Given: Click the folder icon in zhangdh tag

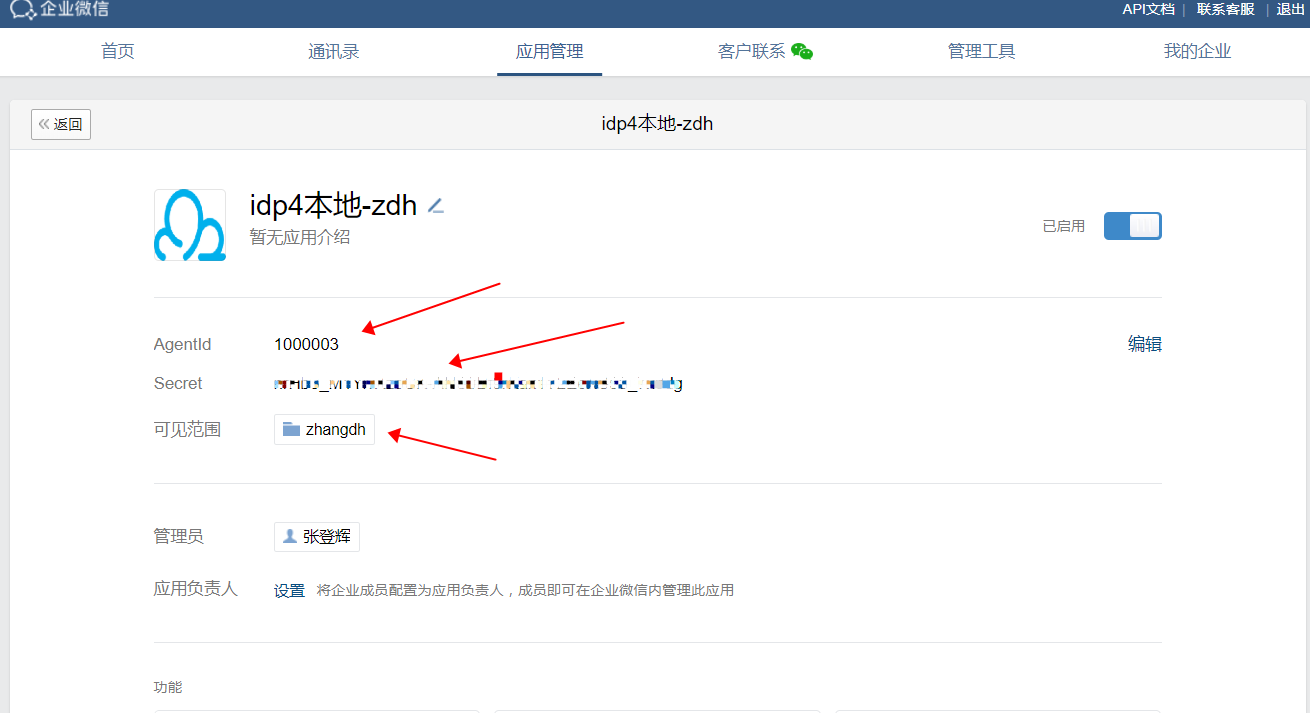Looking at the screenshot, I should (291, 430).
